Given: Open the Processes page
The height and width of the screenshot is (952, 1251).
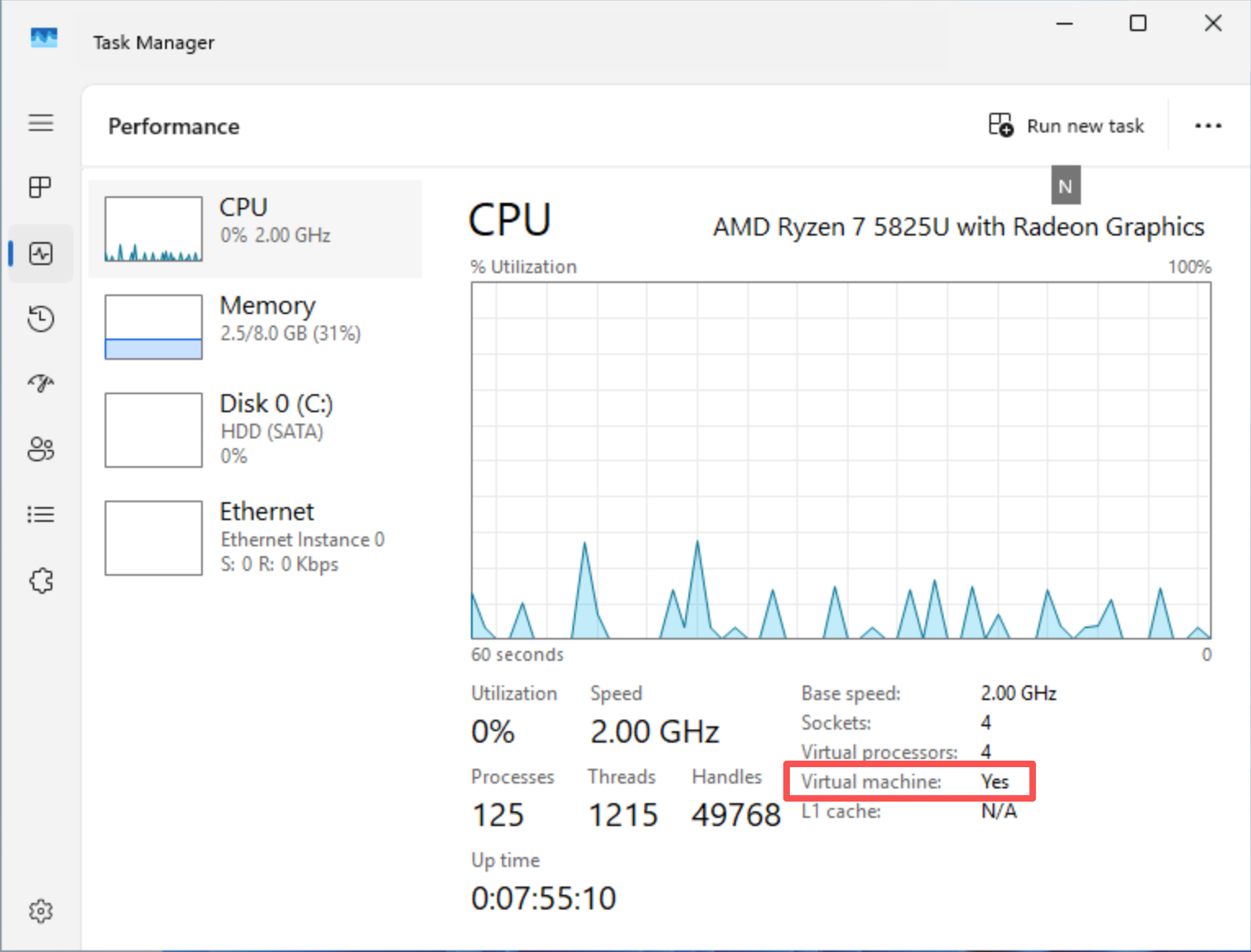Looking at the screenshot, I should click(40, 187).
